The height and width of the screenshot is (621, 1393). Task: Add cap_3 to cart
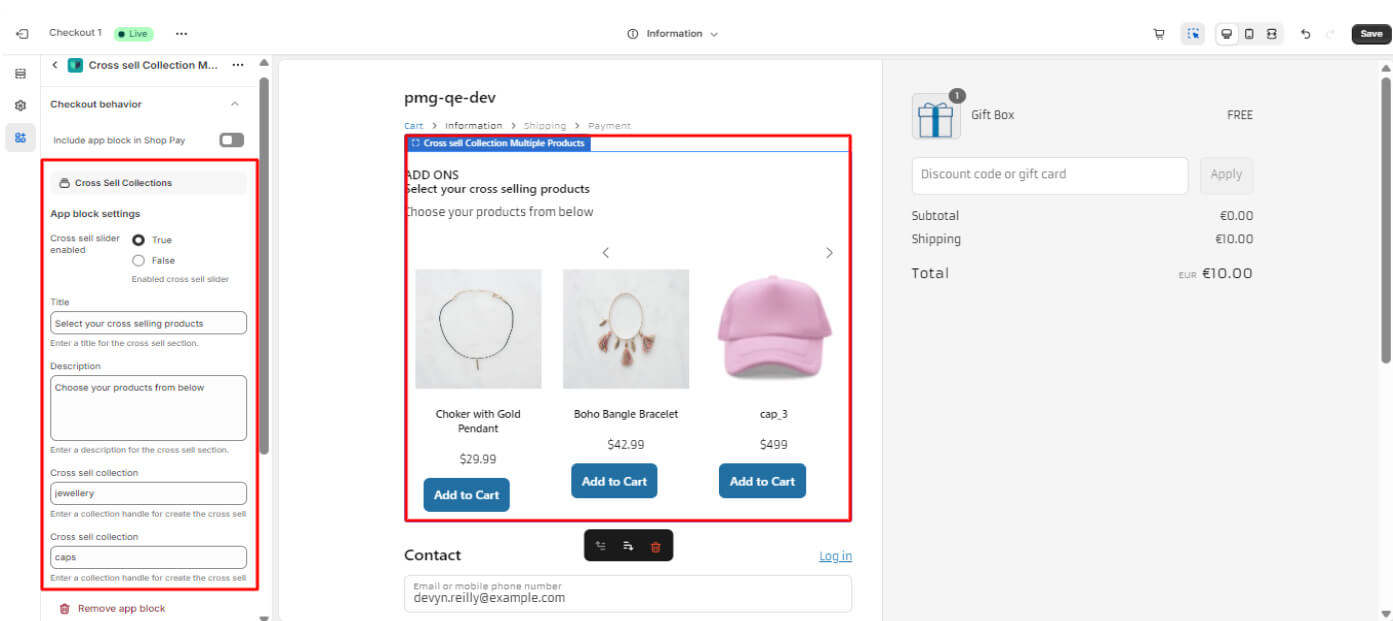pos(762,481)
